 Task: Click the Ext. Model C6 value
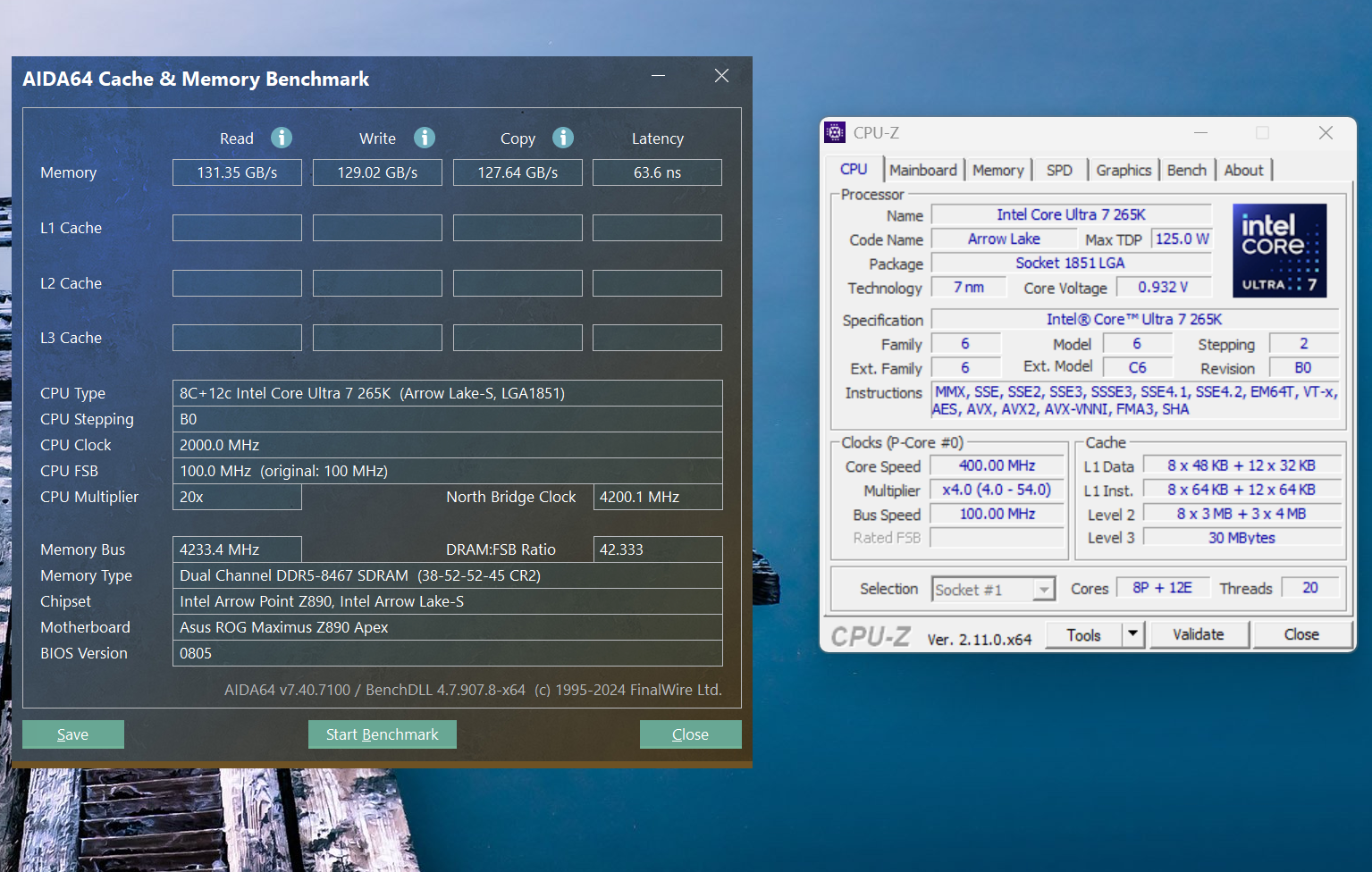coord(1137,367)
